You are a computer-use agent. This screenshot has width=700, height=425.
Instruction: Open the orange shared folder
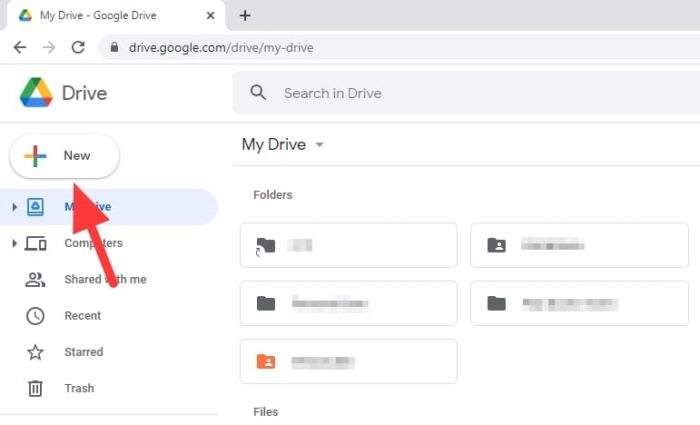pyautogui.click(x=349, y=361)
